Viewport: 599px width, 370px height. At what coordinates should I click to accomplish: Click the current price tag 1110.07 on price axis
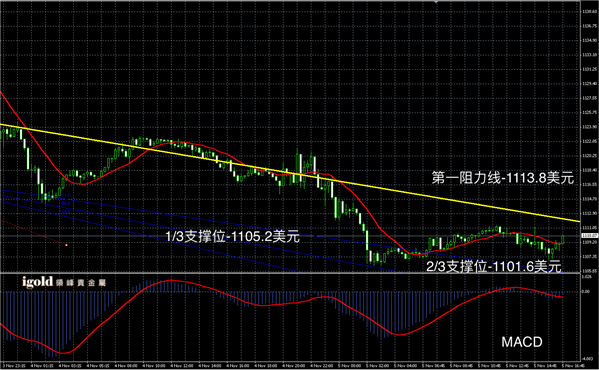[589, 236]
